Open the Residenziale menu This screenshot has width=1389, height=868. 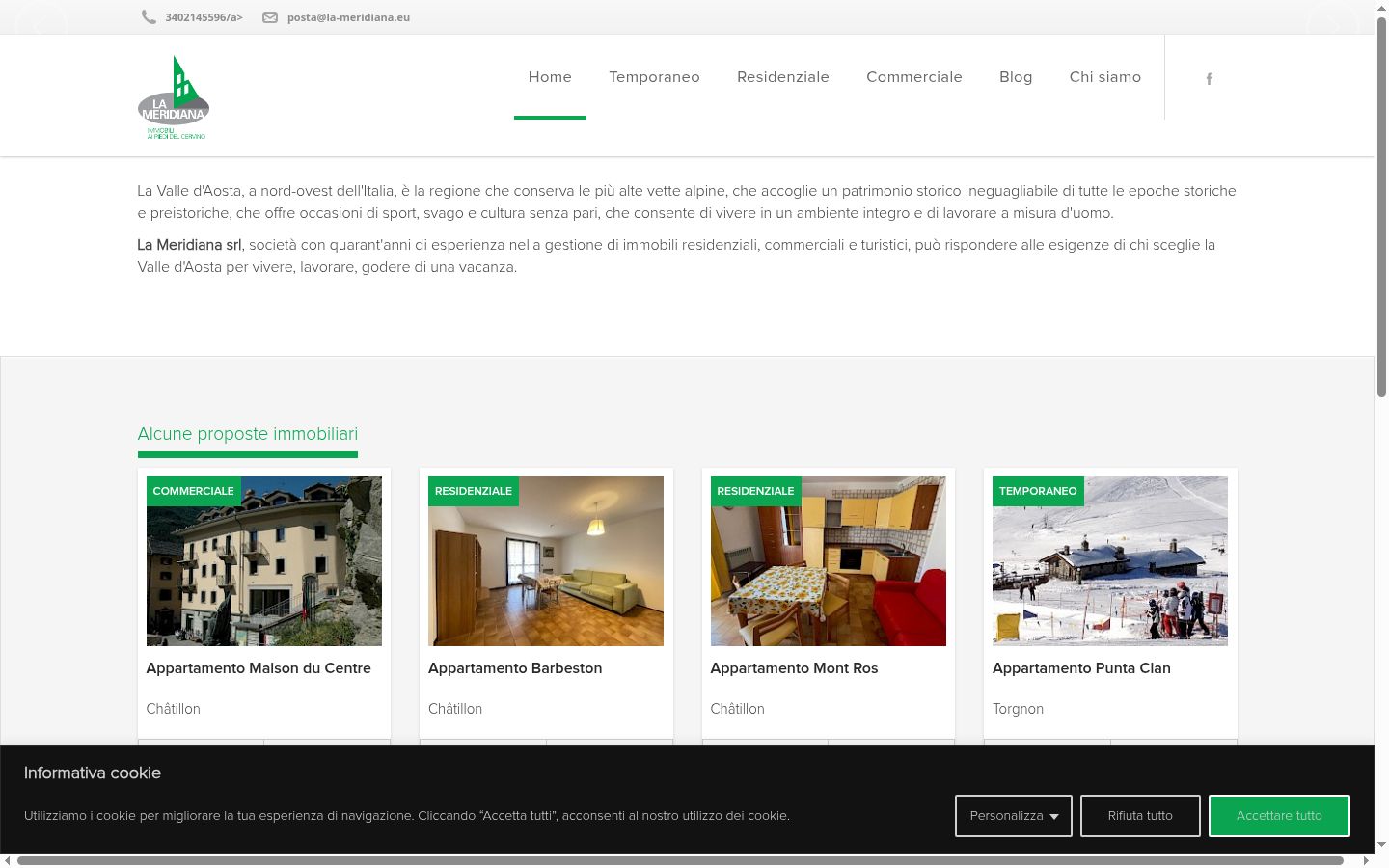pos(783,77)
